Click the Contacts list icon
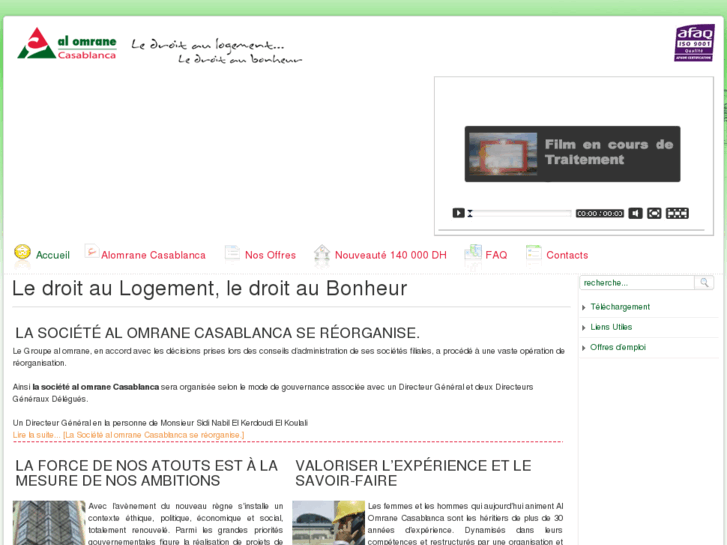 coord(534,253)
